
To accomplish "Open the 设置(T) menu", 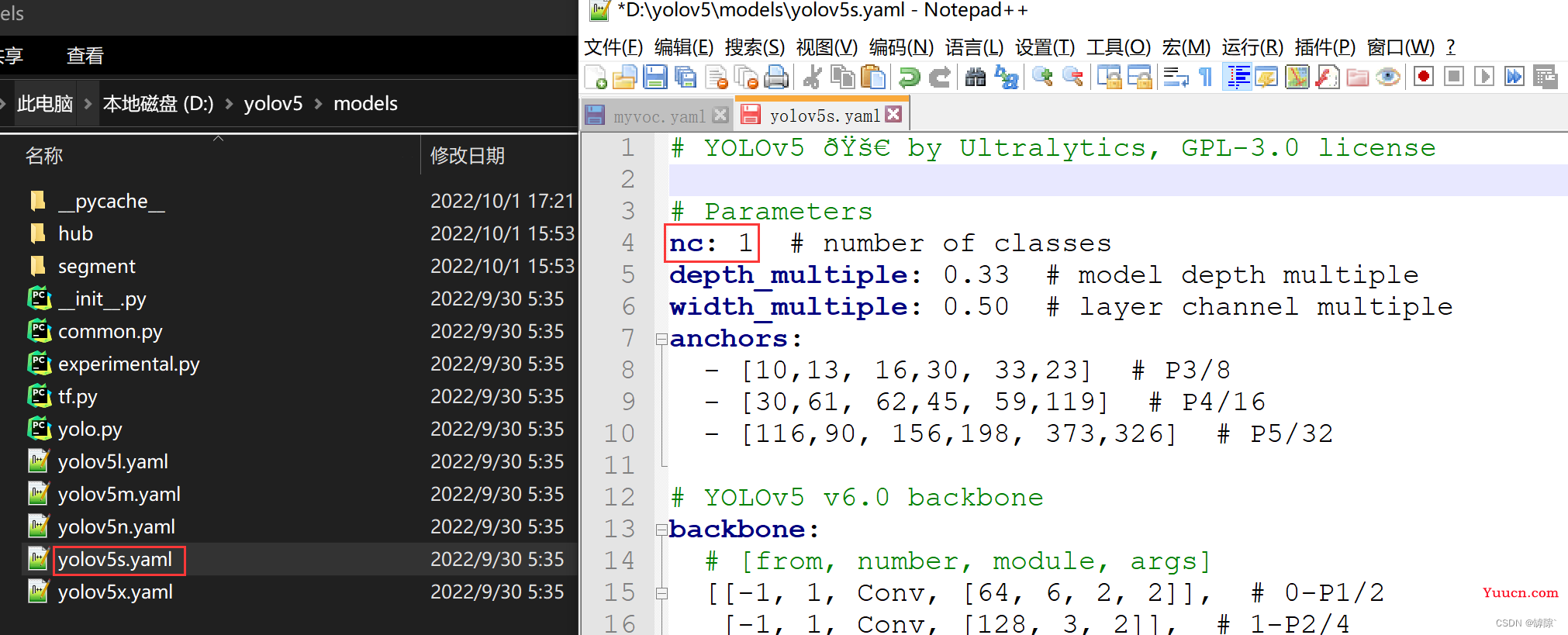I will pos(1045,47).
